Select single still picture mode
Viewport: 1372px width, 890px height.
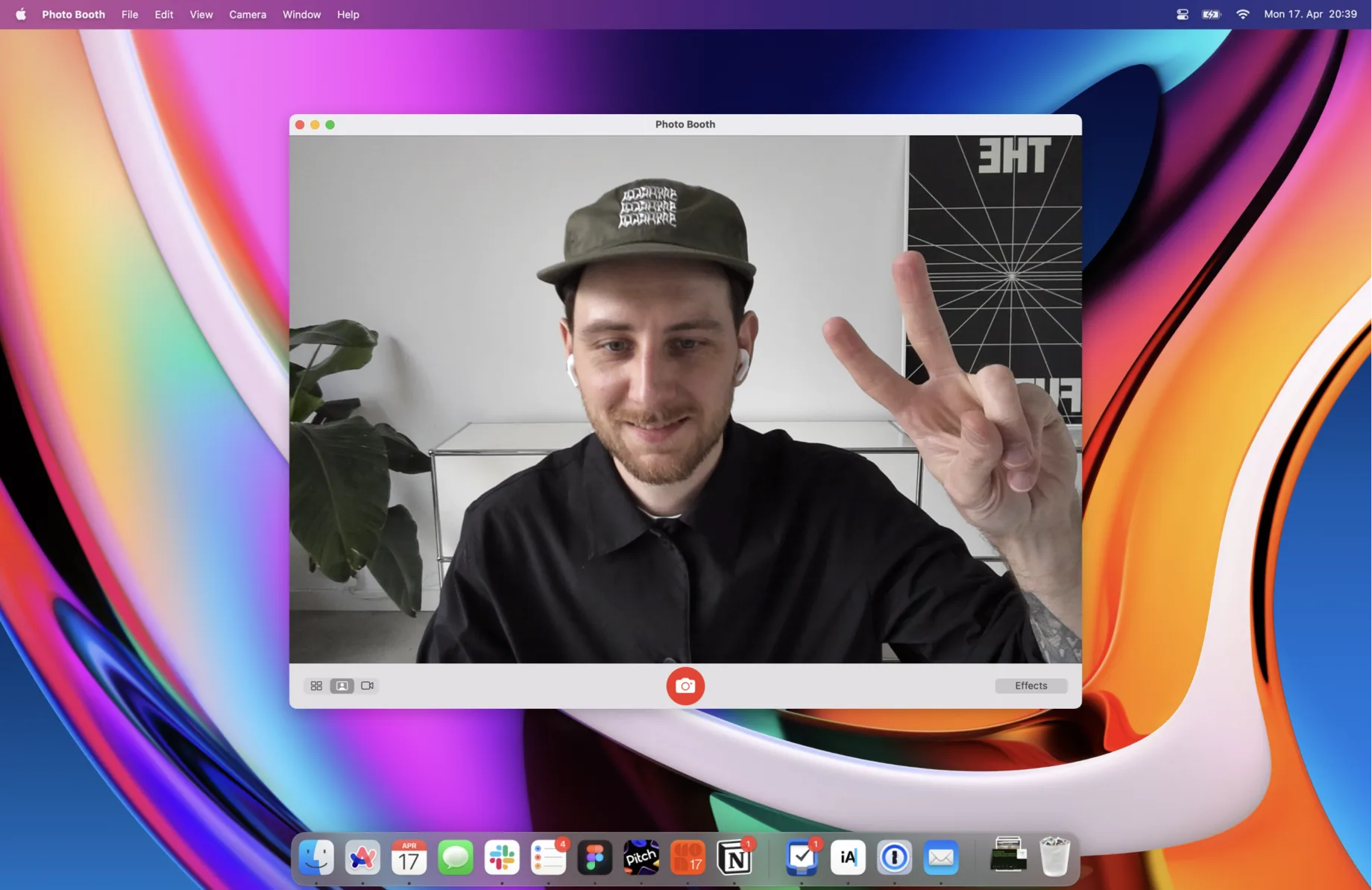(x=342, y=686)
